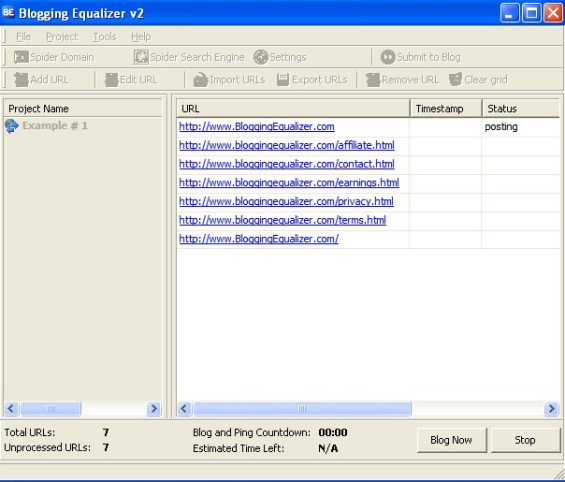
Task: Open the contact.html link
Action: coord(287,164)
